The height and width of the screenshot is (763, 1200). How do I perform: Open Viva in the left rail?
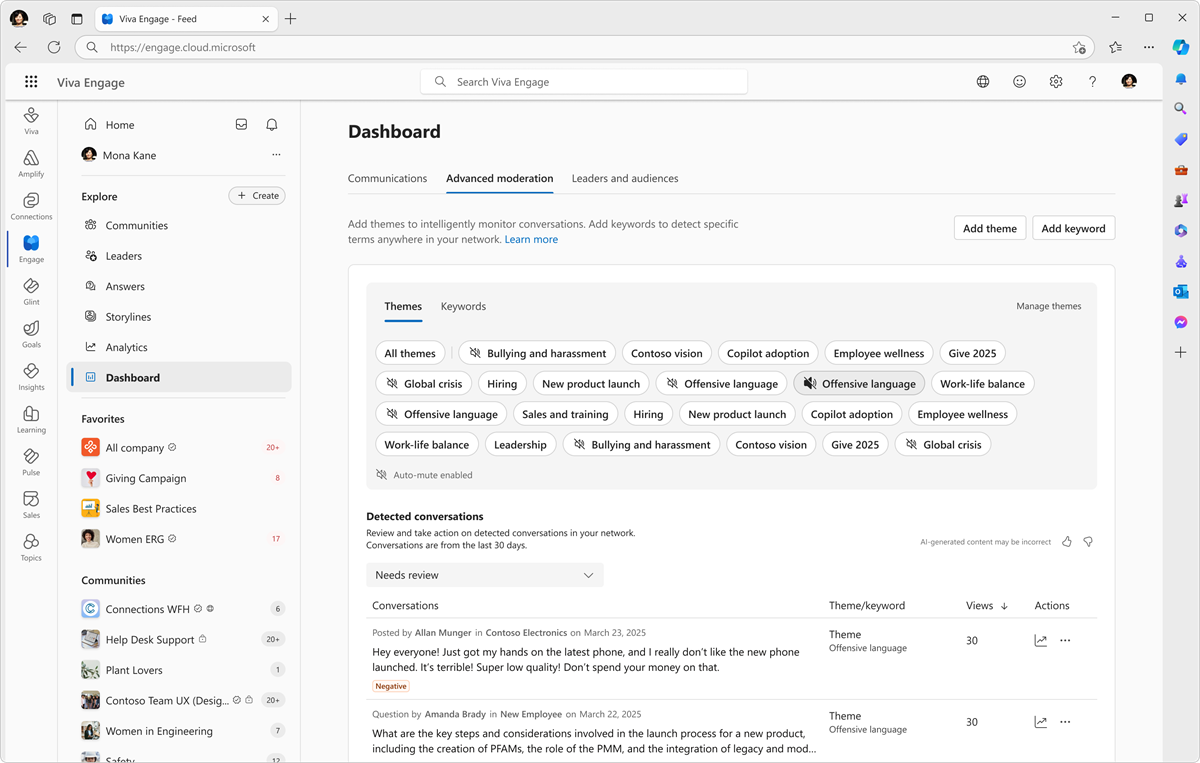[31, 121]
